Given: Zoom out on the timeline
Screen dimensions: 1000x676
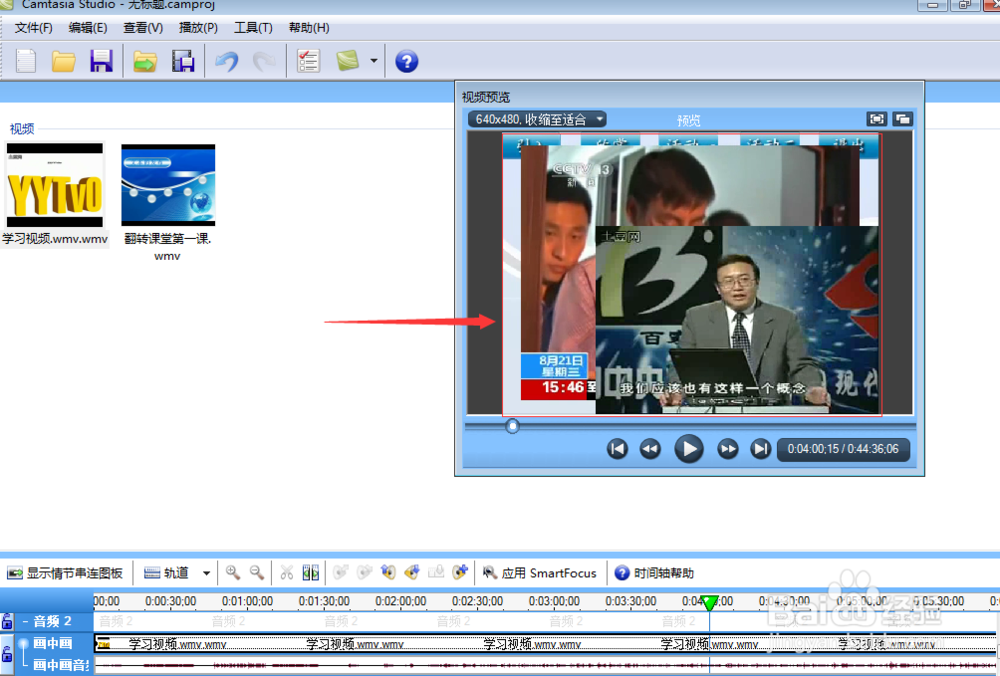Looking at the screenshot, I should (257, 573).
